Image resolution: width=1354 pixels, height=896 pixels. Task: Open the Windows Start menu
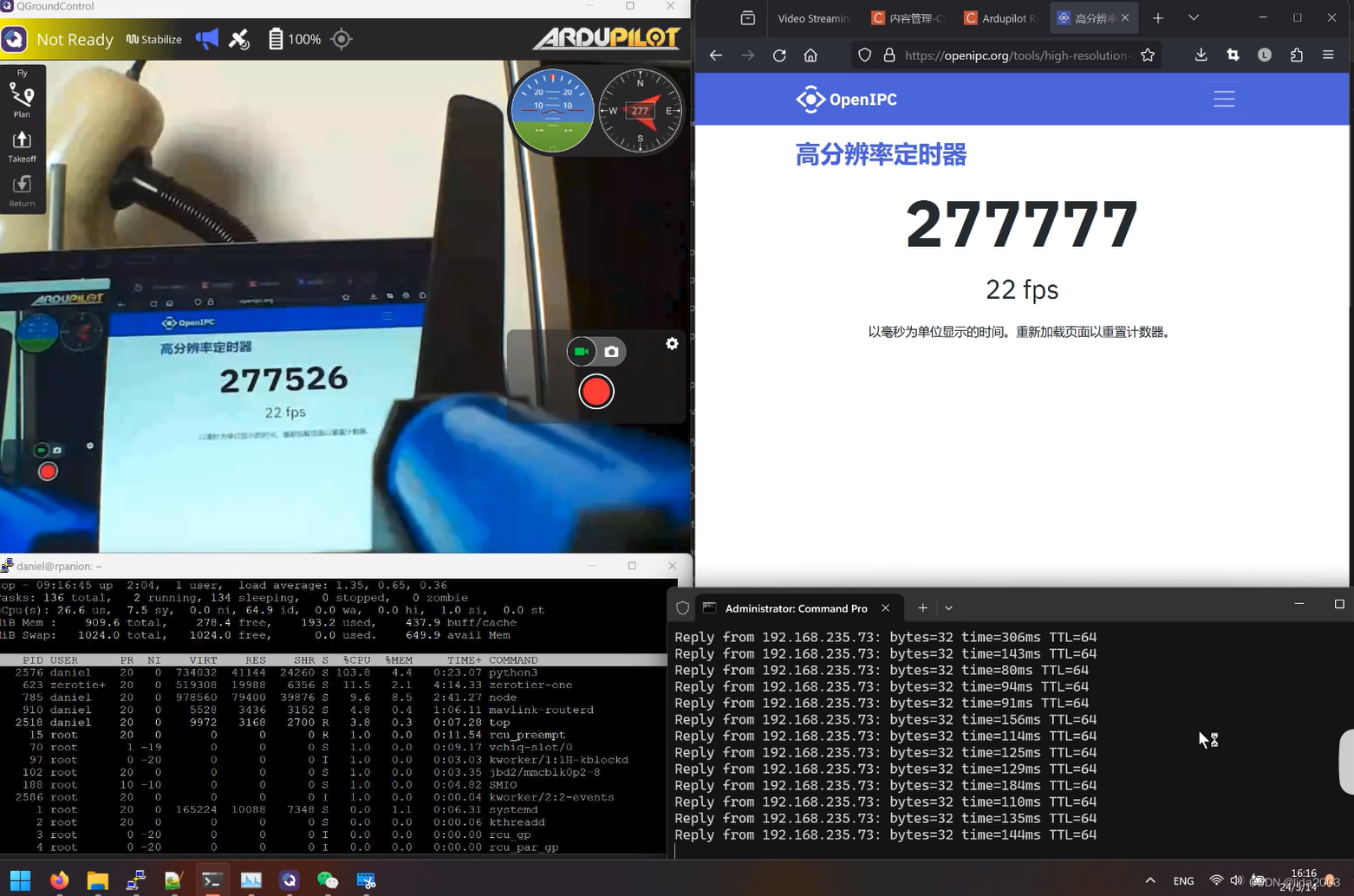tap(20, 880)
